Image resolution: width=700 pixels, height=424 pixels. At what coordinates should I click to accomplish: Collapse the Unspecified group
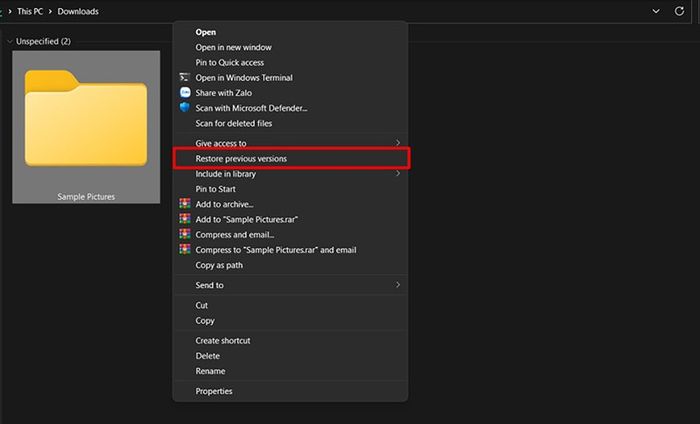pyautogui.click(x=9, y=42)
